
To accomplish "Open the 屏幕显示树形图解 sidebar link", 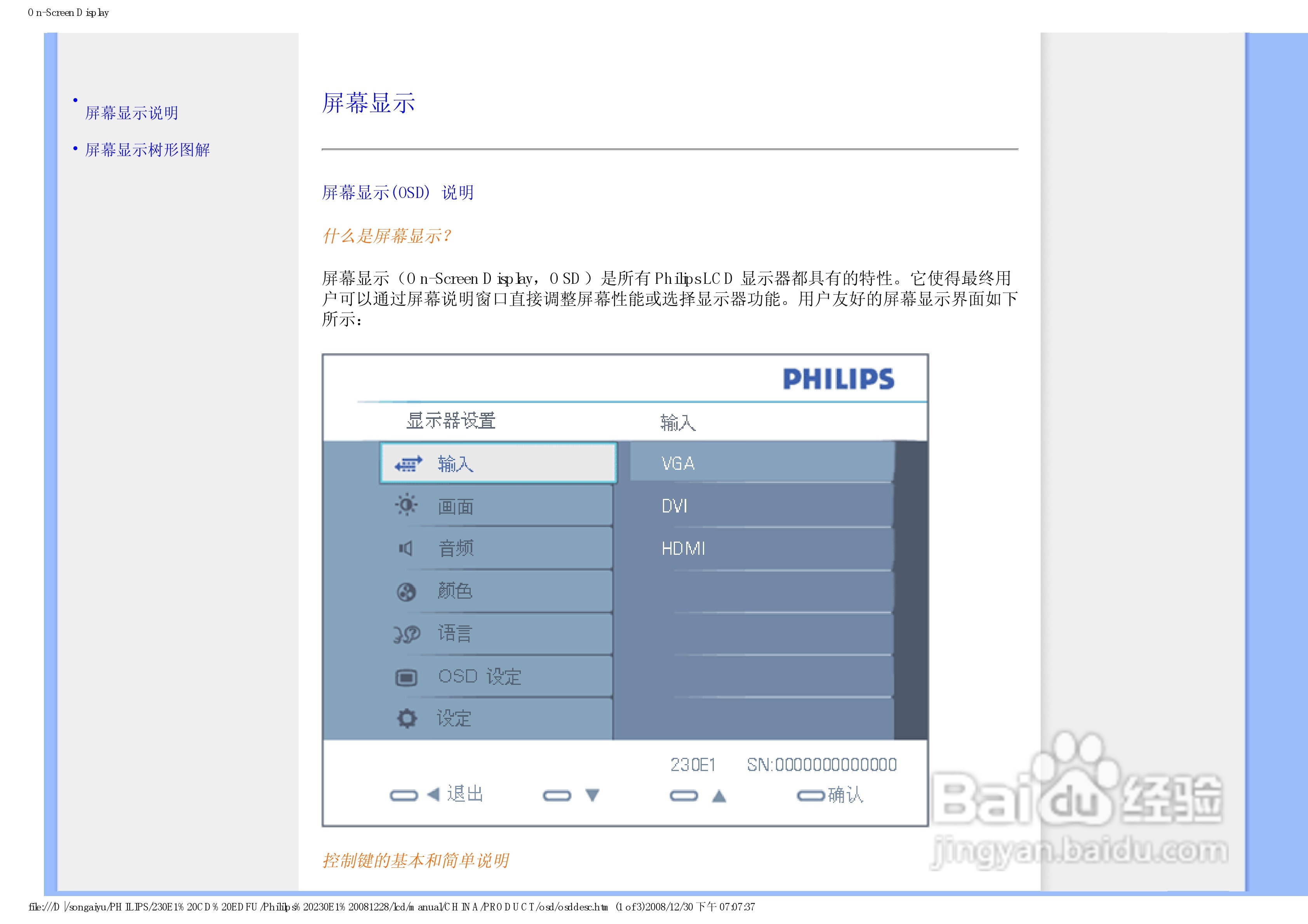I will click(148, 150).
